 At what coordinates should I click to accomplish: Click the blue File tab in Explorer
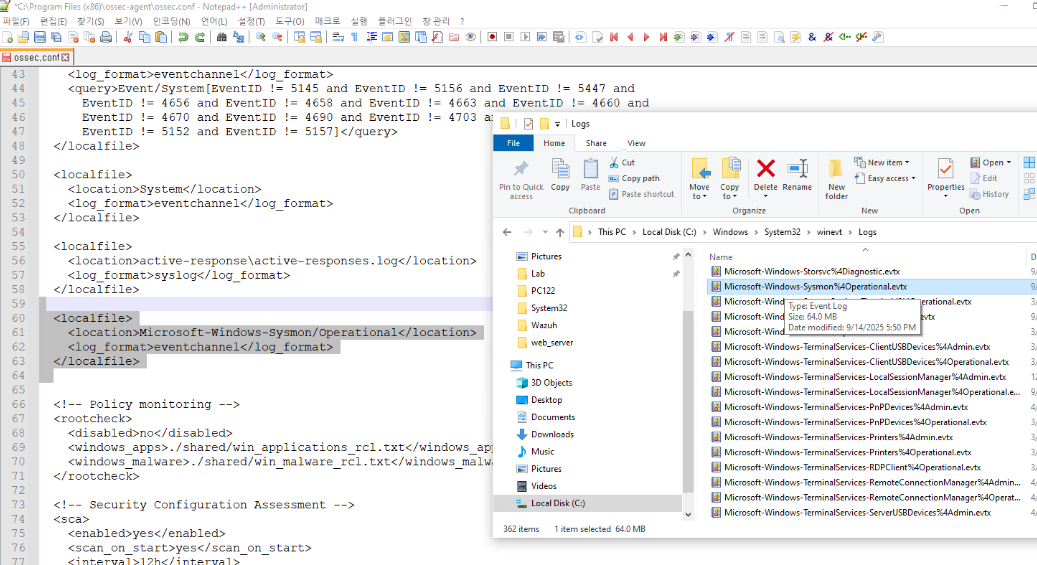click(513, 143)
